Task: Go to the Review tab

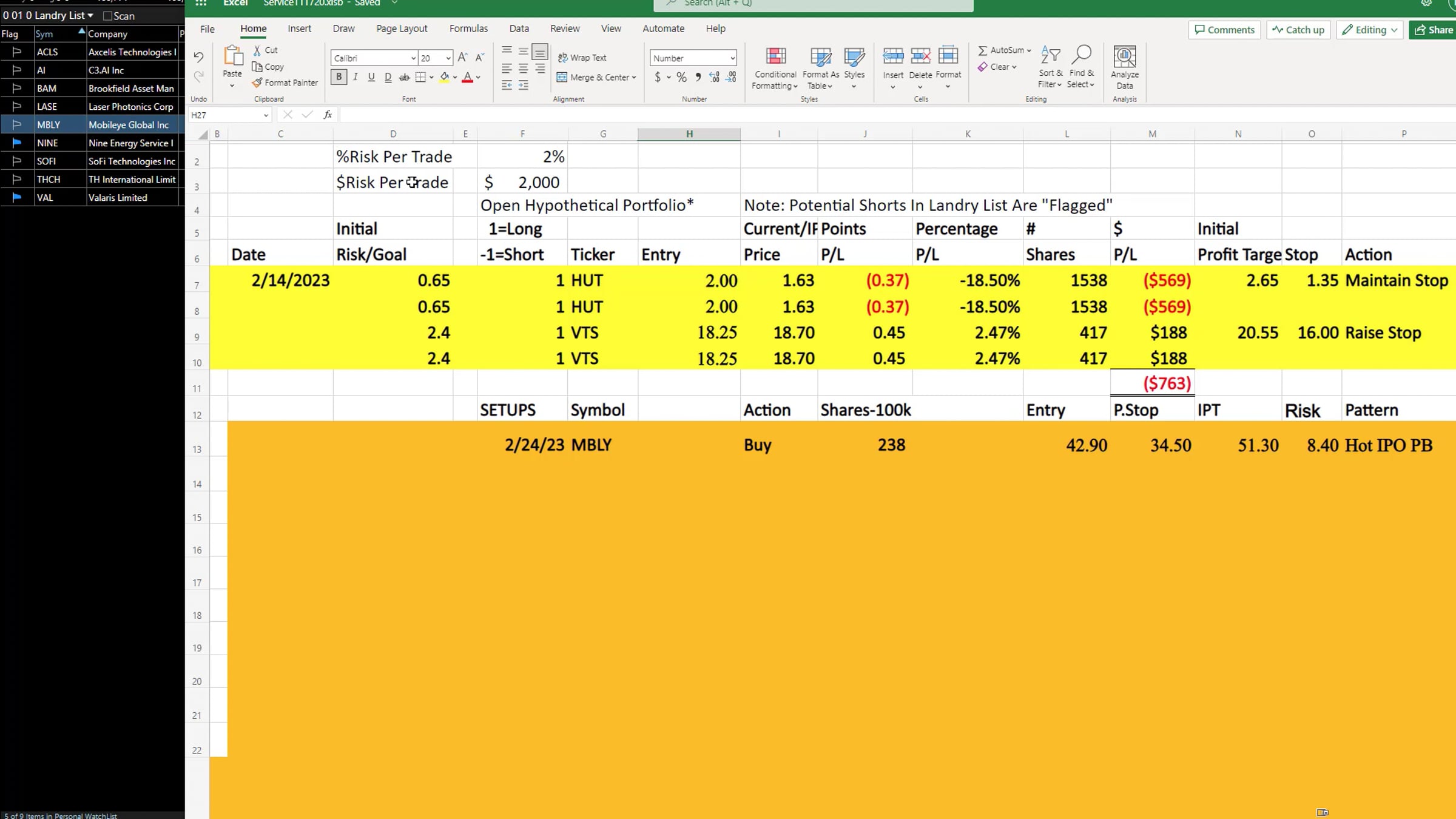Action: click(x=565, y=29)
